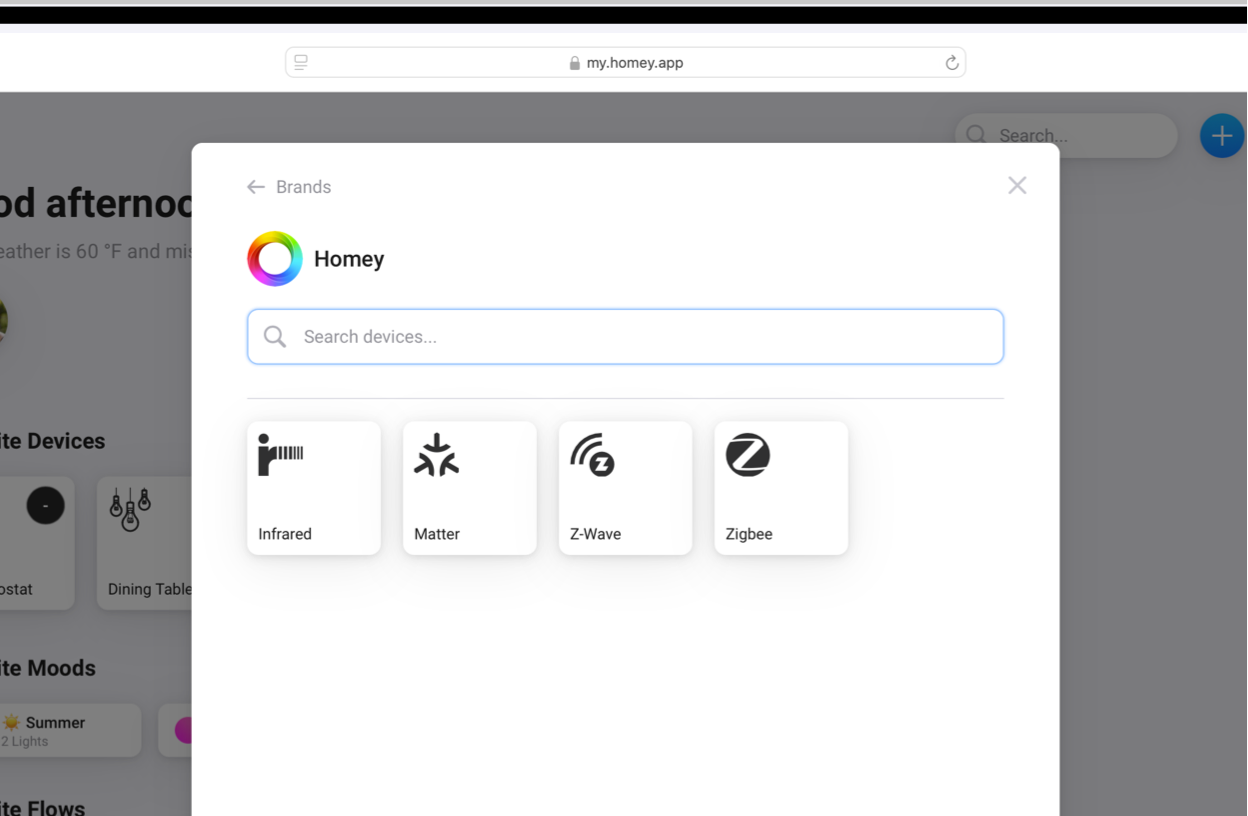The height and width of the screenshot is (816, 1248).
Task: Open the page reader icon in address bar
Action: pyautogui.click(x=301, y=62)
